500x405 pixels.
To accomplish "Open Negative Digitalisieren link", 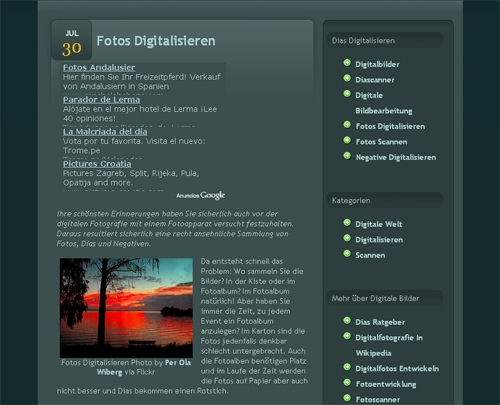I will [x=396, y=157].
